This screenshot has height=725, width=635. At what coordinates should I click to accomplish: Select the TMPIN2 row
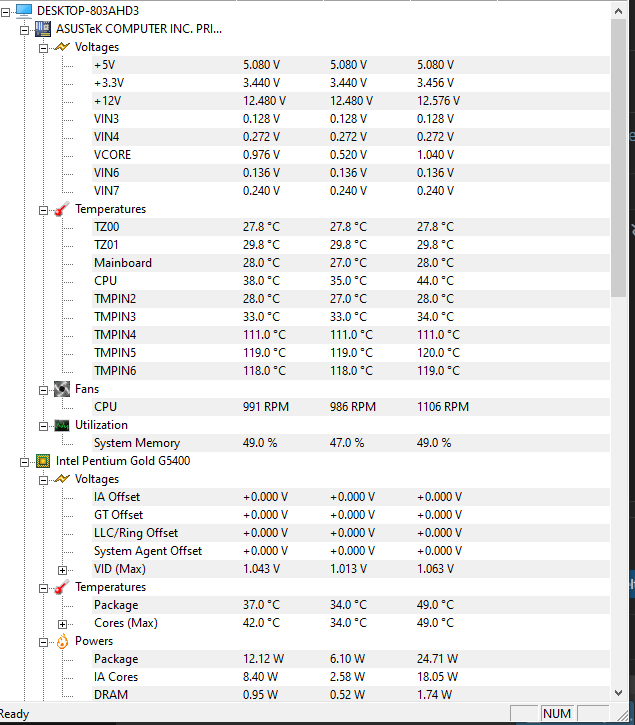click(x=351, y=299)
